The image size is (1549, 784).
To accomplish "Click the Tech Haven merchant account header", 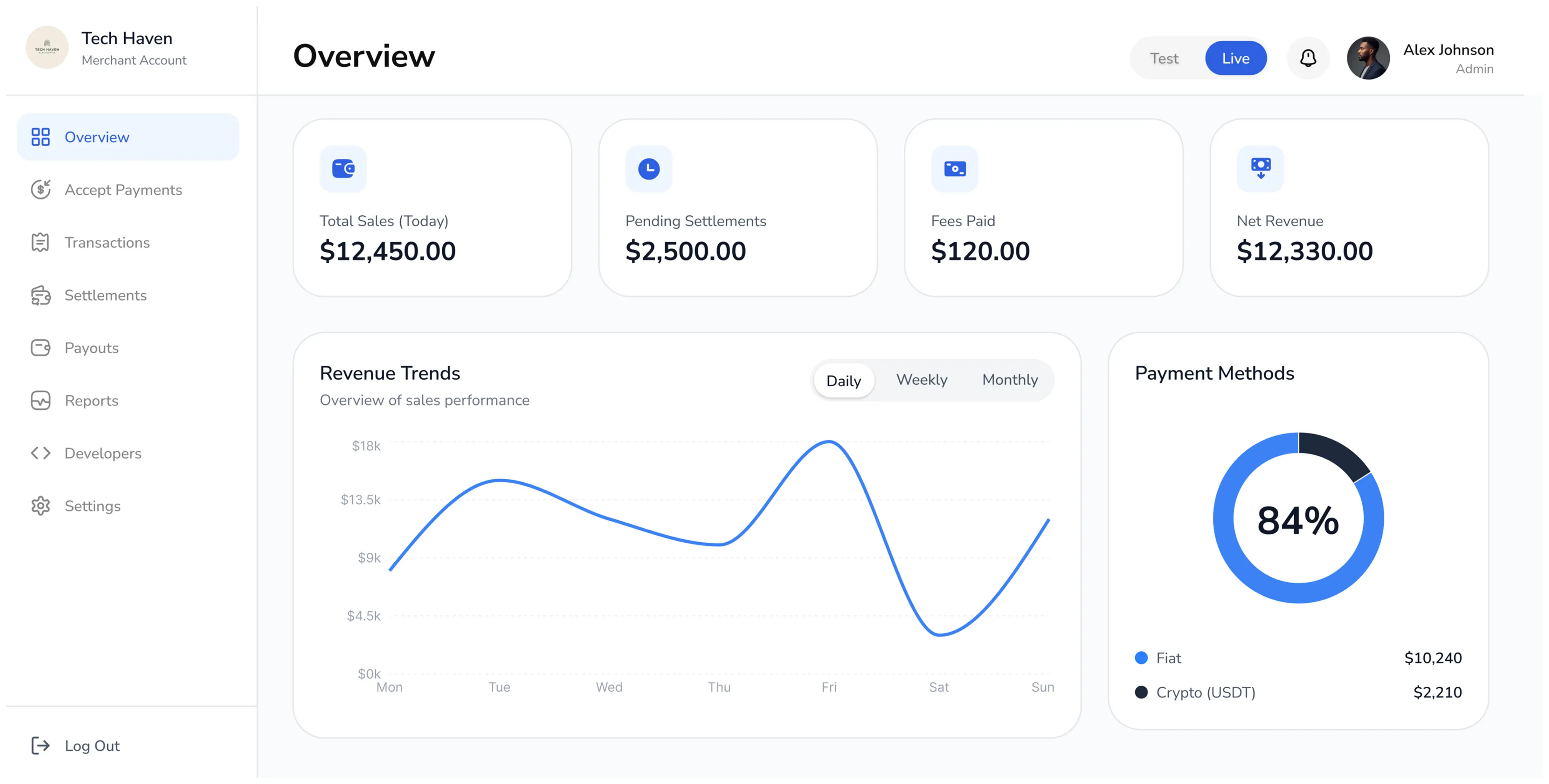I will click(x=108, y=47).
